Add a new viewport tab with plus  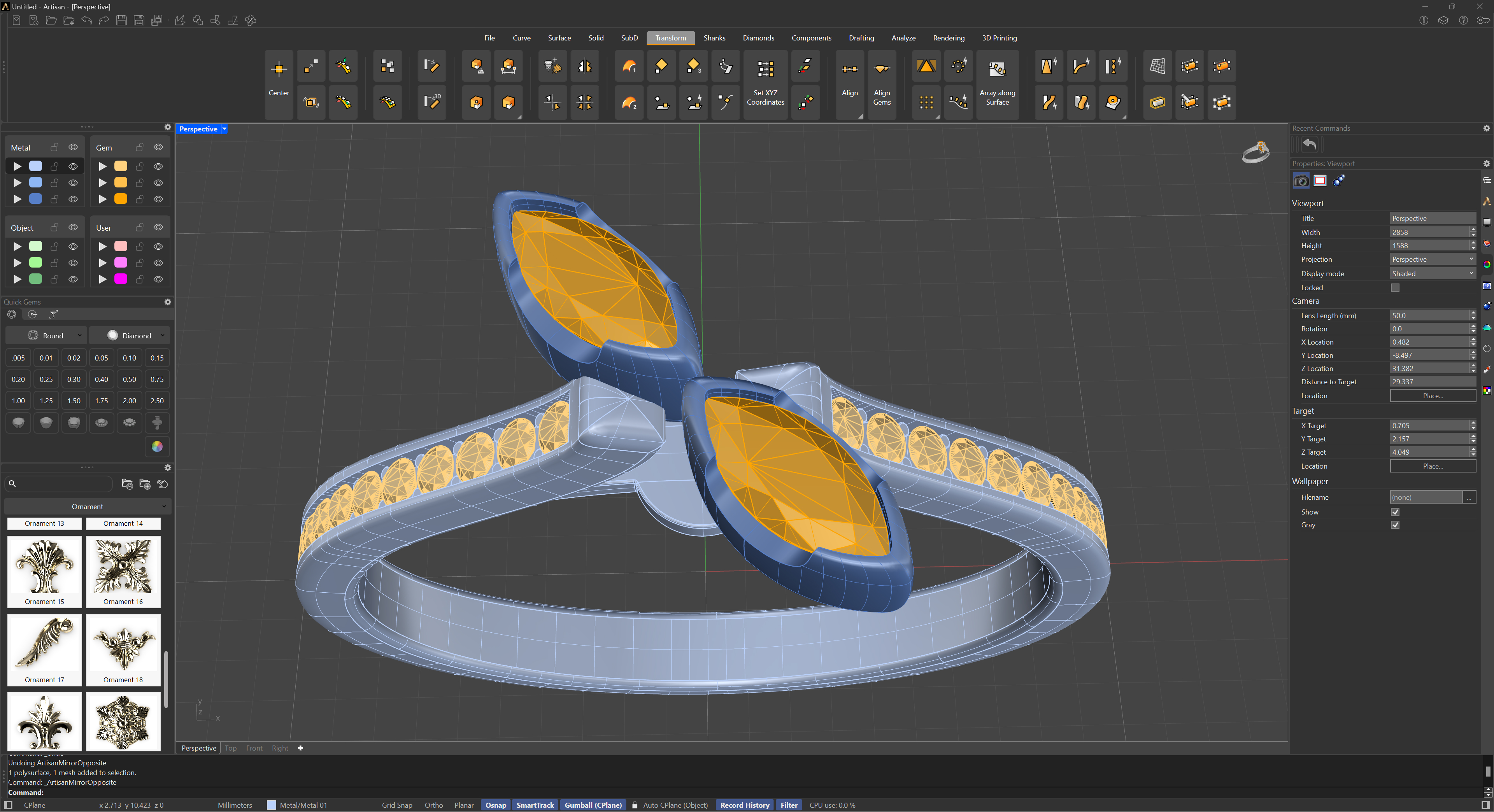click(300, 748)
